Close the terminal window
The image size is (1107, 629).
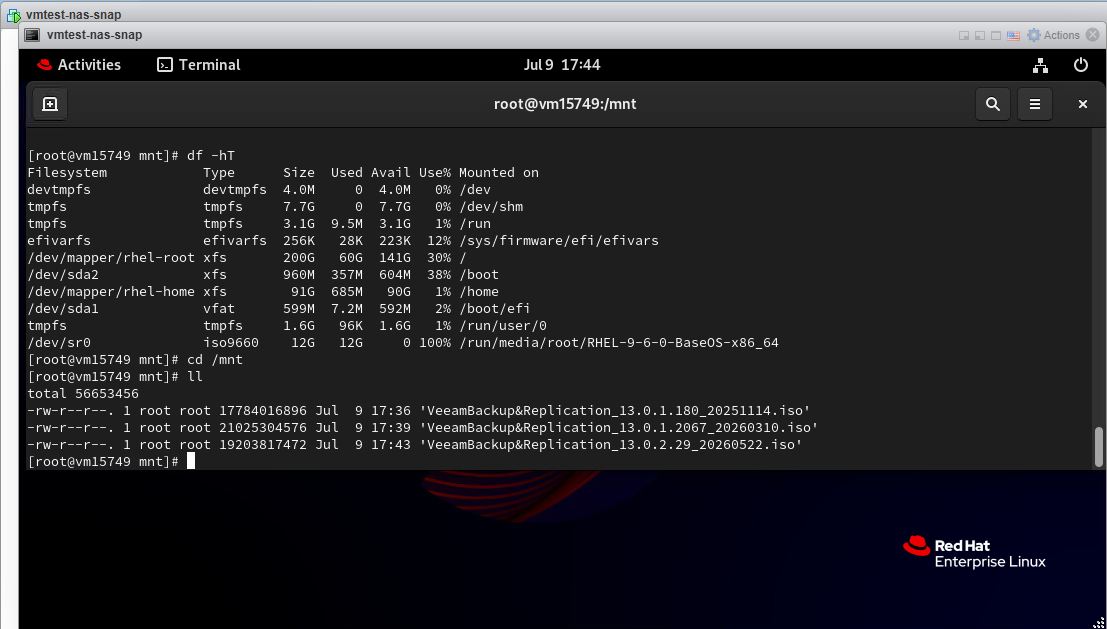[1082, 104]
